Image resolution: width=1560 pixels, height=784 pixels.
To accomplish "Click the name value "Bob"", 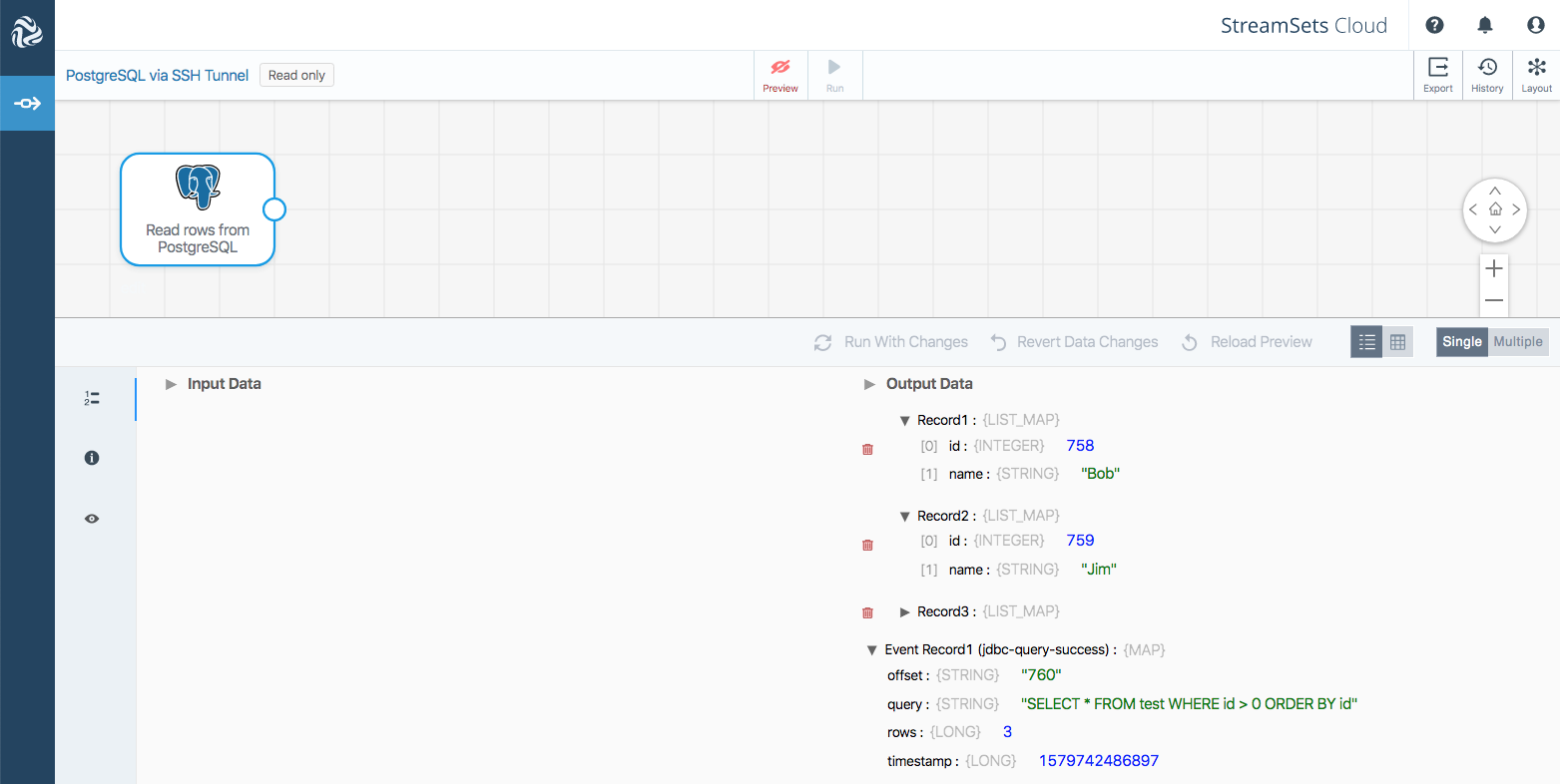I will pos(1101,474).
